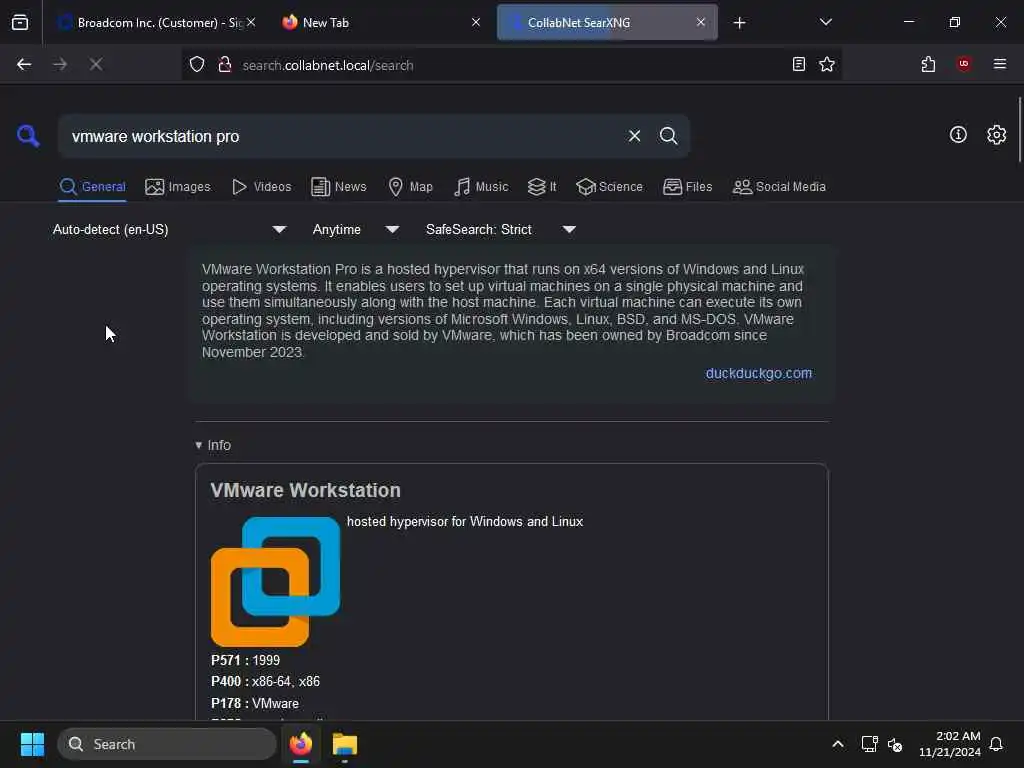Close the CollabNet SearXNG tab
The height and width of the screenshot is (768, 1024).
pos(701,22)
